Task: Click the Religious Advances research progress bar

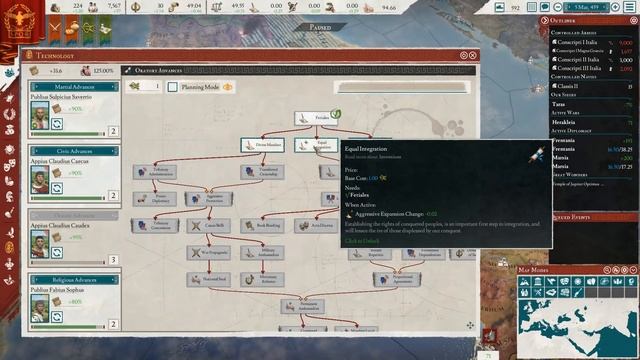Action: [x=68, y=327]
